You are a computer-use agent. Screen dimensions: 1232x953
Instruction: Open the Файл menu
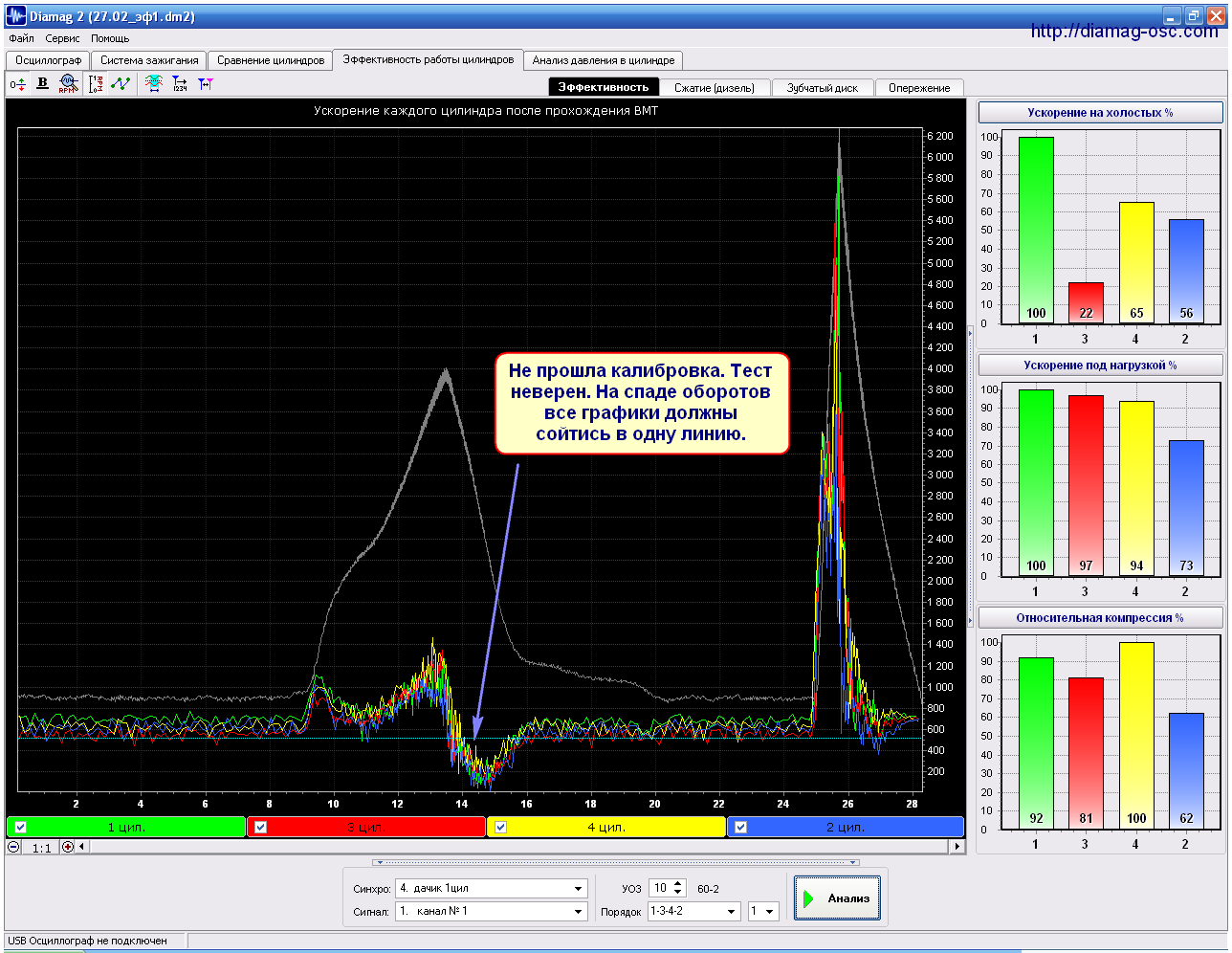pyautogui.click(x=21, y=39)
